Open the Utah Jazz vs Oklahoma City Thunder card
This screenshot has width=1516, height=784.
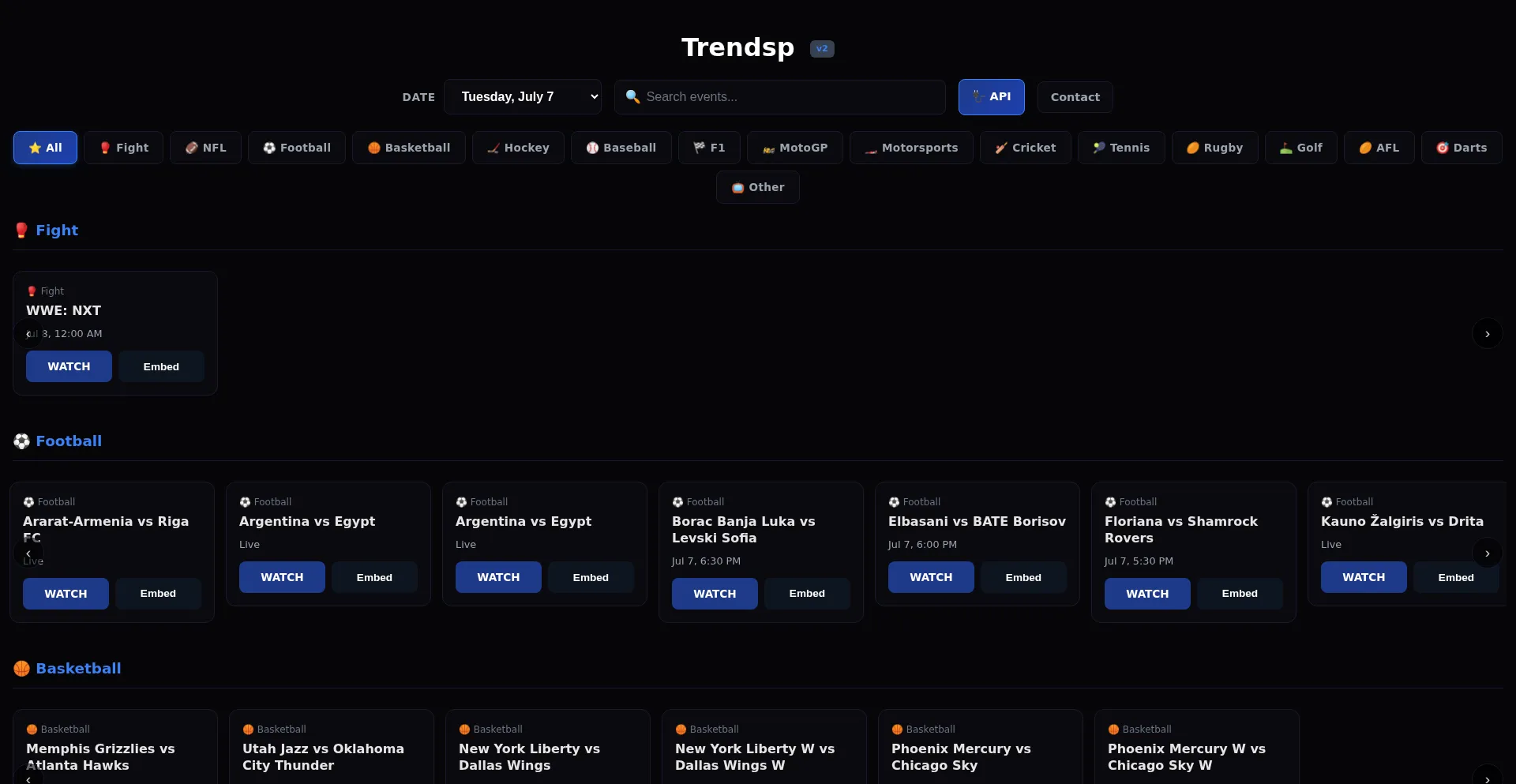click(x=332, y=747)
